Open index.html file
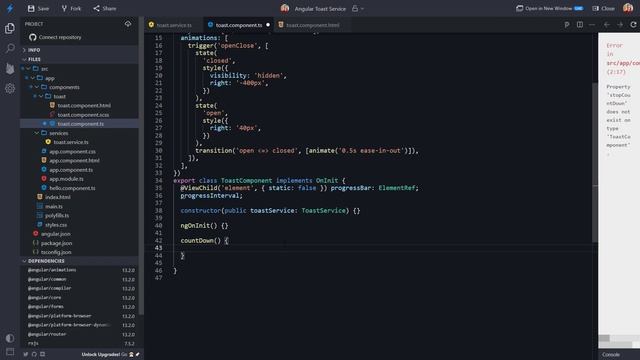This screenshot has width=640, height=360. click(x=58, y=197)
